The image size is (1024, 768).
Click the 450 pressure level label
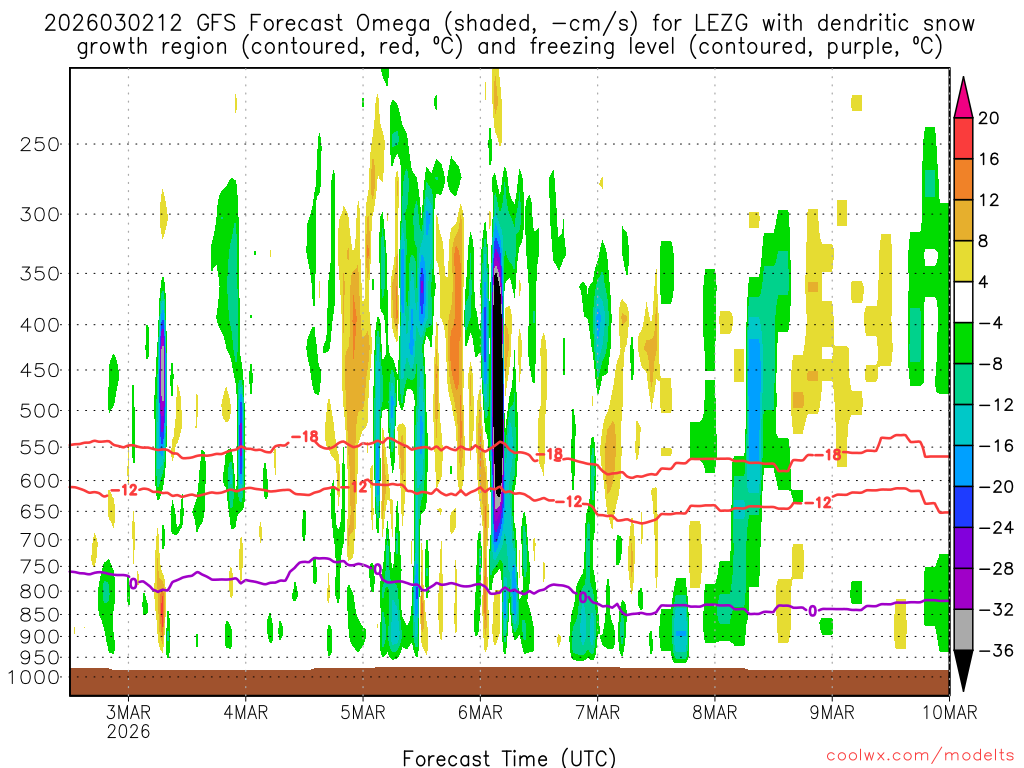40,370
